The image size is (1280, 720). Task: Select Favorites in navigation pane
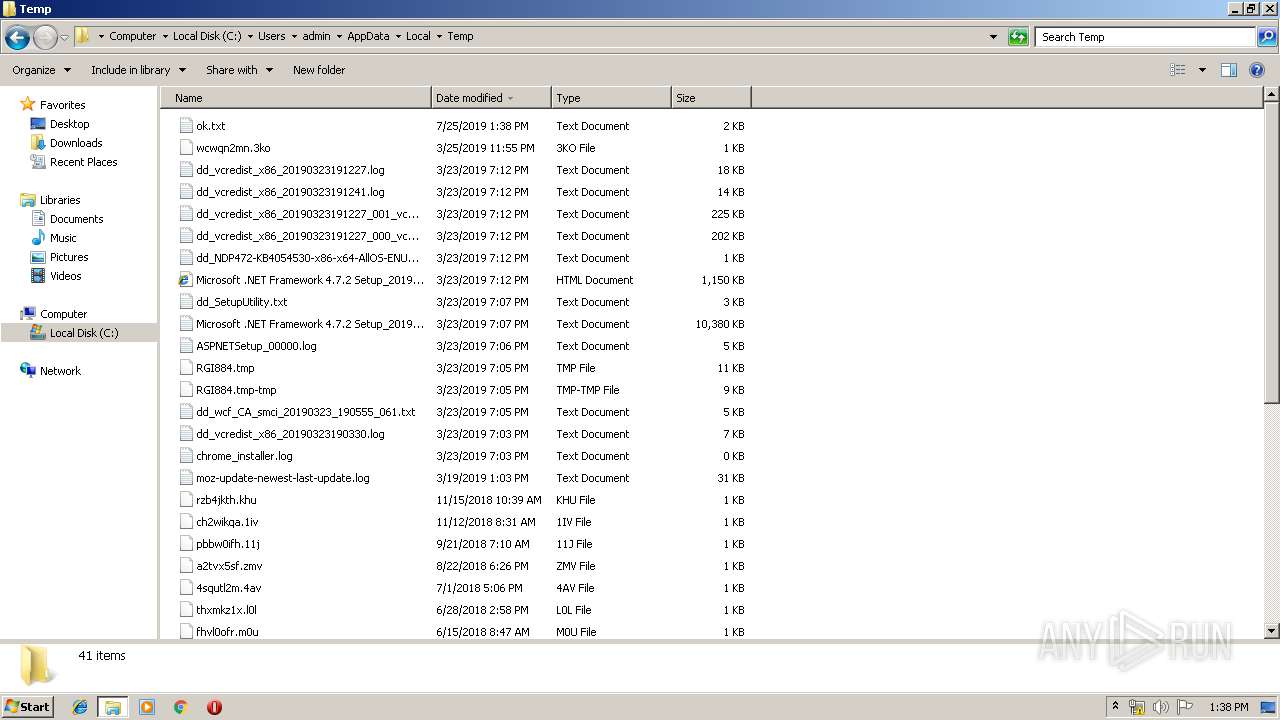coord(62,105)
